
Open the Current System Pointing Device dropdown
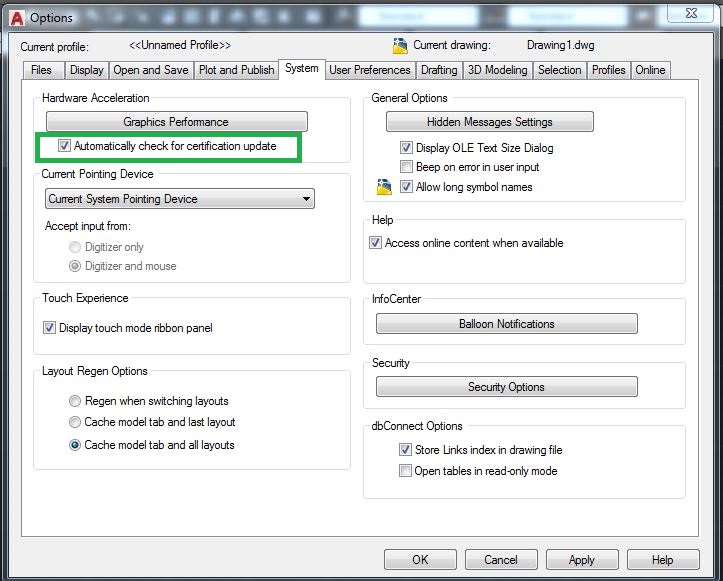(x=180, y=199)
